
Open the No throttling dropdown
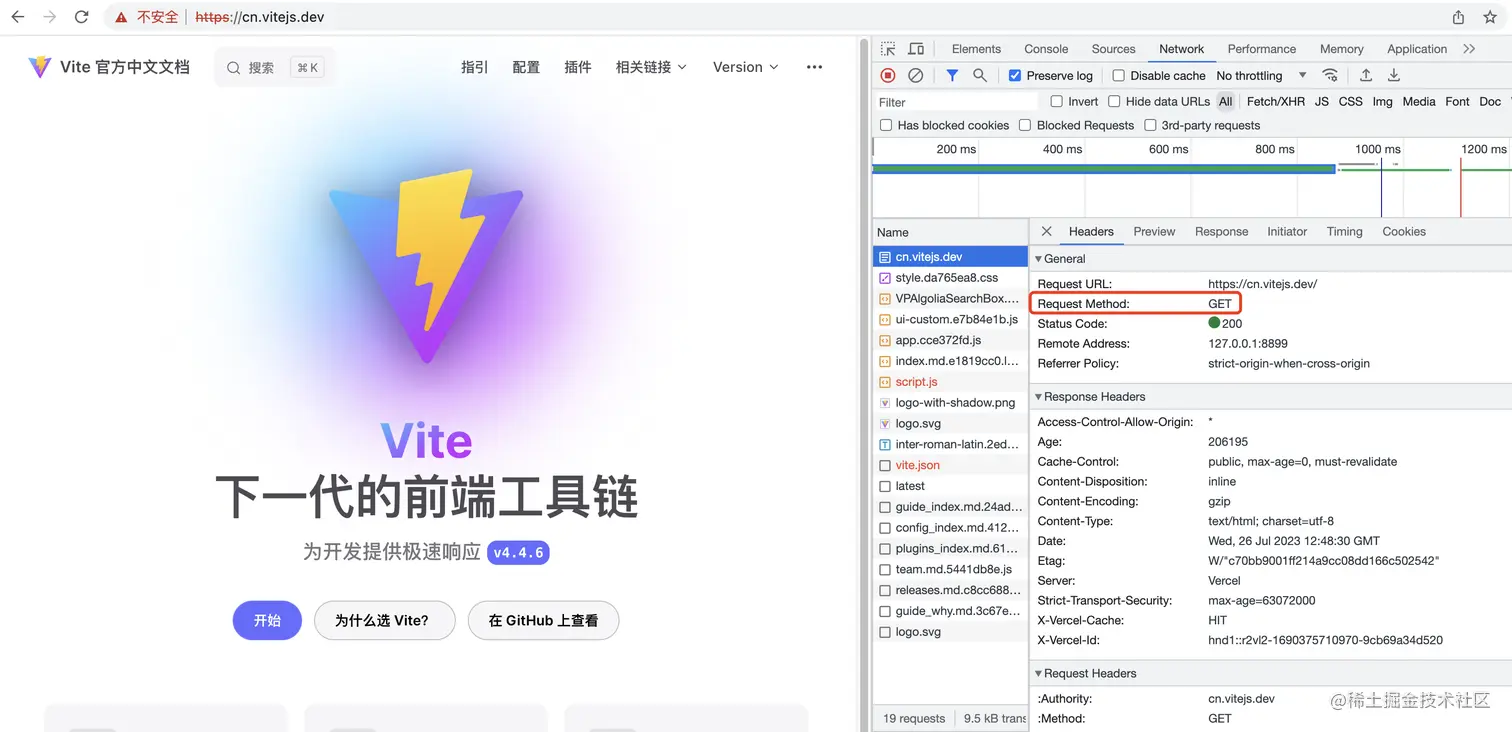(1261, 76)
